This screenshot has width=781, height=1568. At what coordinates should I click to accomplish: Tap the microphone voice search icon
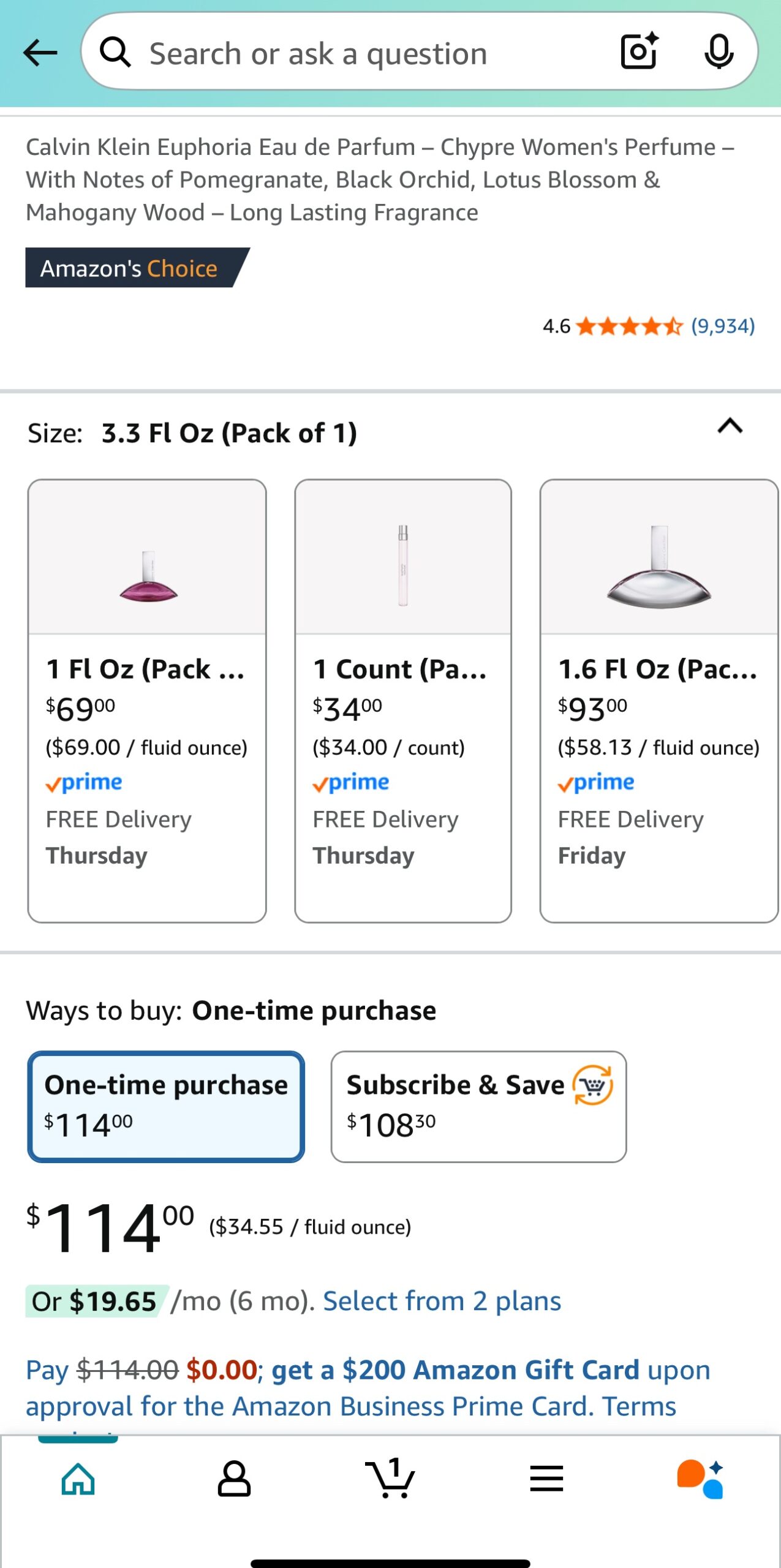719,51
